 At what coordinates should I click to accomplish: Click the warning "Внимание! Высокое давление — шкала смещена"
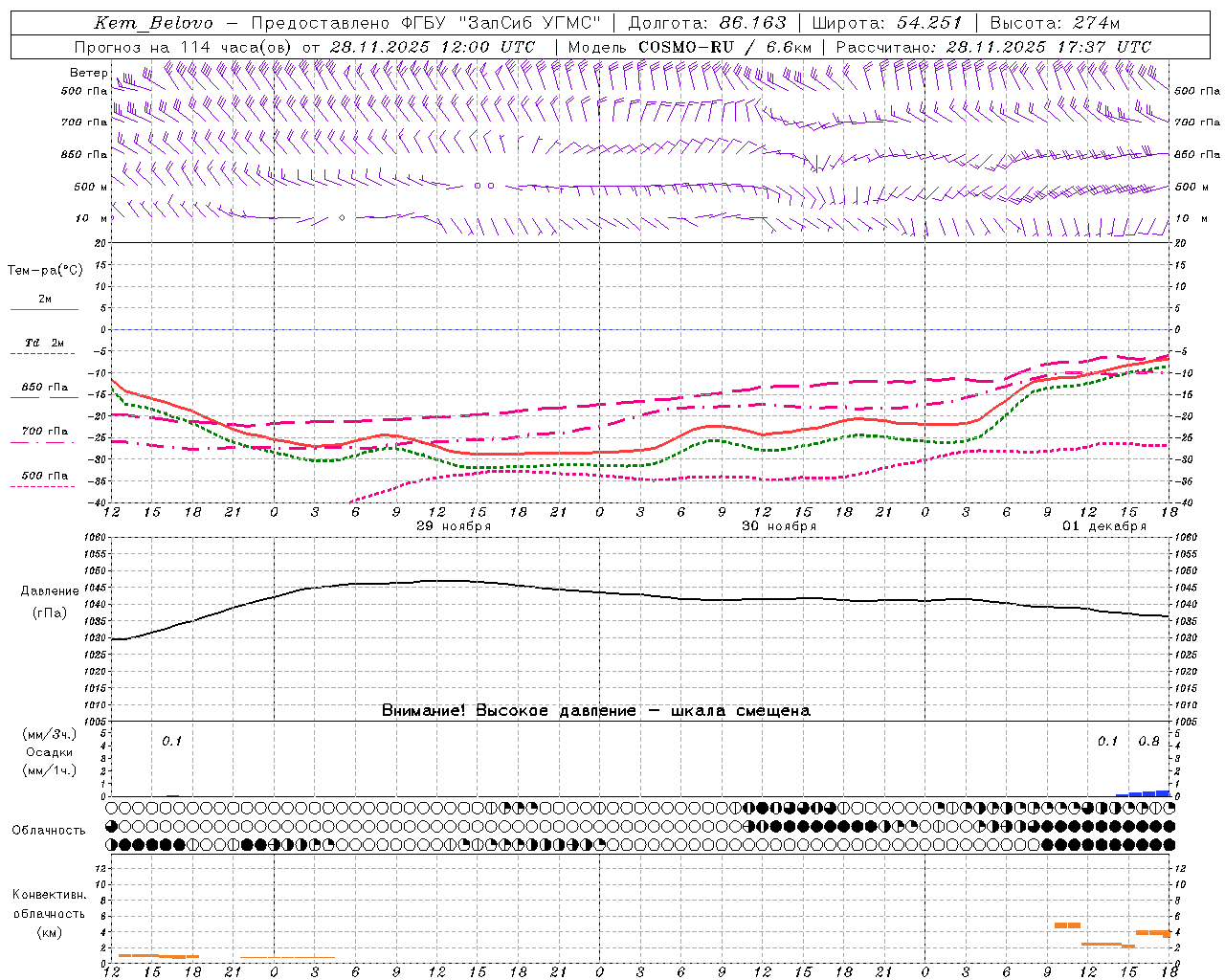click(596, 711)
